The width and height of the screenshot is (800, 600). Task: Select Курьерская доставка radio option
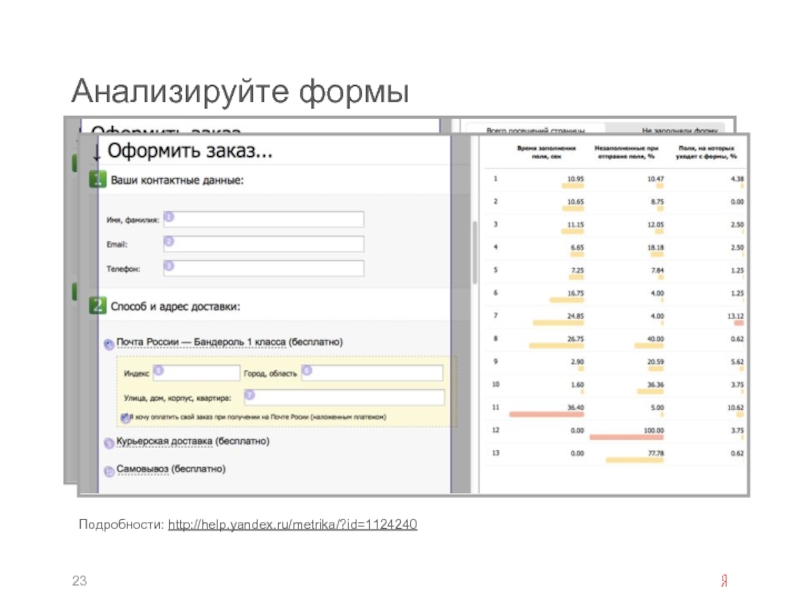click(x=109, y=443)
